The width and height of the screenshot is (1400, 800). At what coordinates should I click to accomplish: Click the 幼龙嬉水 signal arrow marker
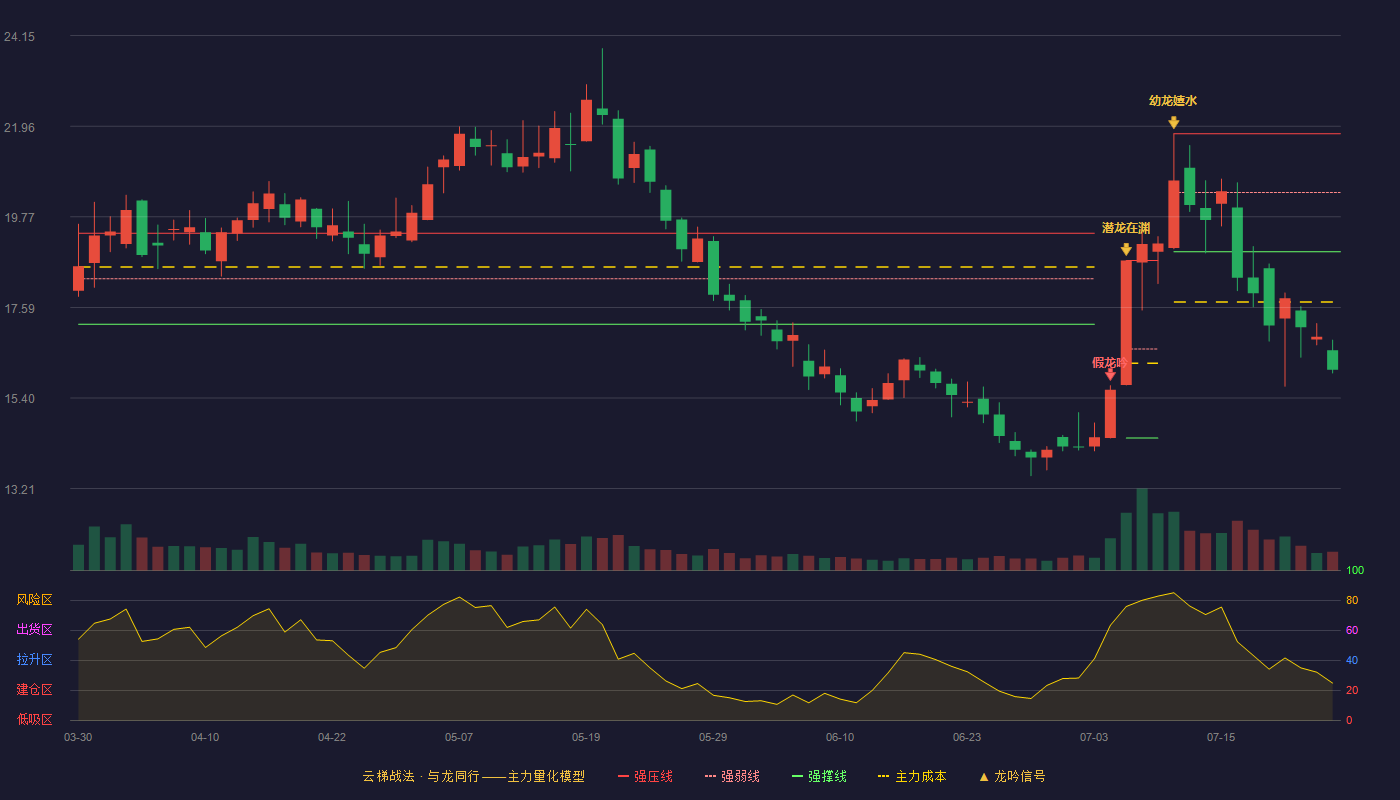pyautogui.click(x=1173, y=123)
